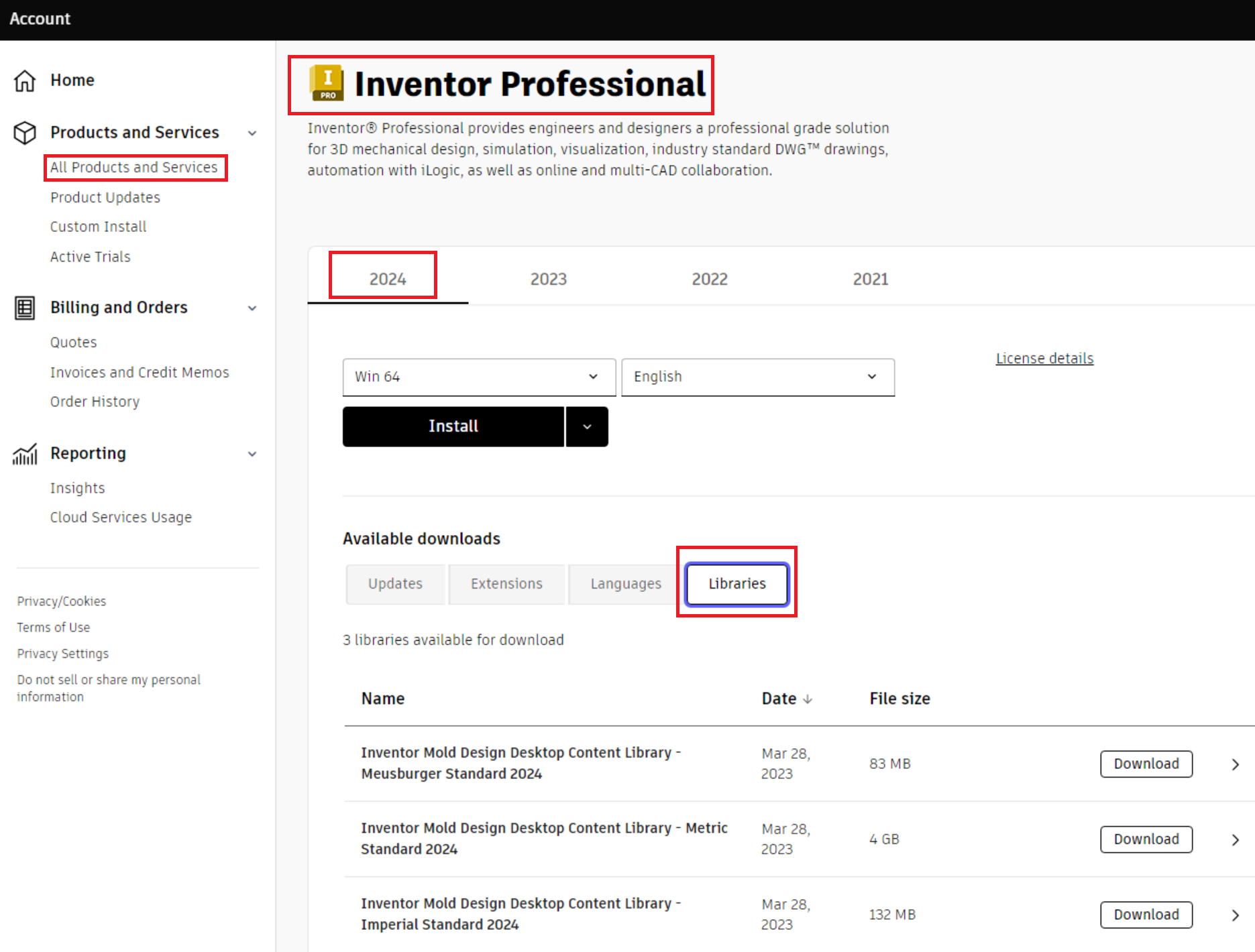1255x952 pixels.
Task: Click the File size column header
Action: point(900,699)
